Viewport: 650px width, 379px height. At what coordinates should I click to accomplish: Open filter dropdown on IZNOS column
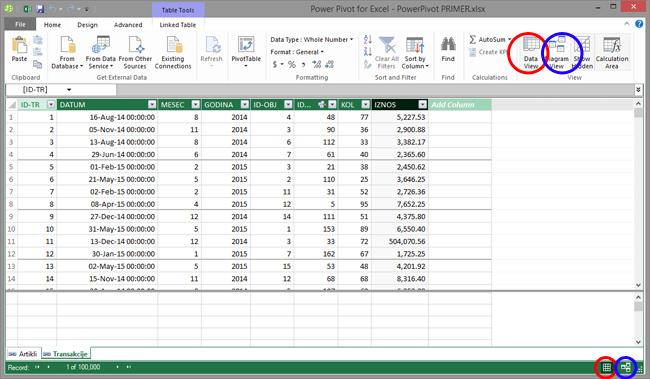pos(422,104)
